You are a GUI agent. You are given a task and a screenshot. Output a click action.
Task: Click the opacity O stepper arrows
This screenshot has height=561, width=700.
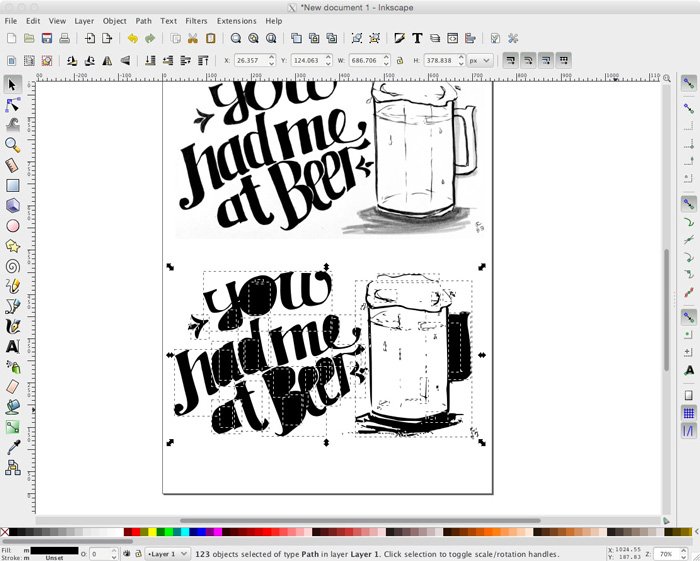point(114,554)
